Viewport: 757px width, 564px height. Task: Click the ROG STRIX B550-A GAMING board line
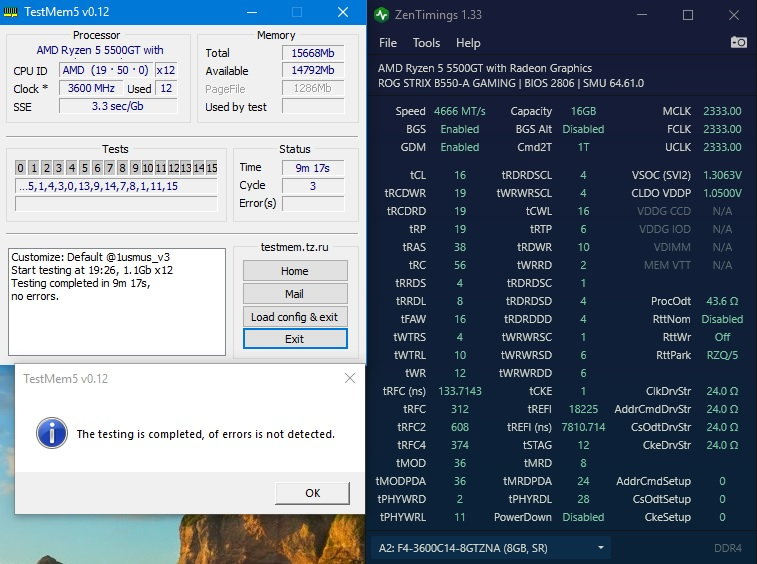pyautogui.click(x=511, y=83)
